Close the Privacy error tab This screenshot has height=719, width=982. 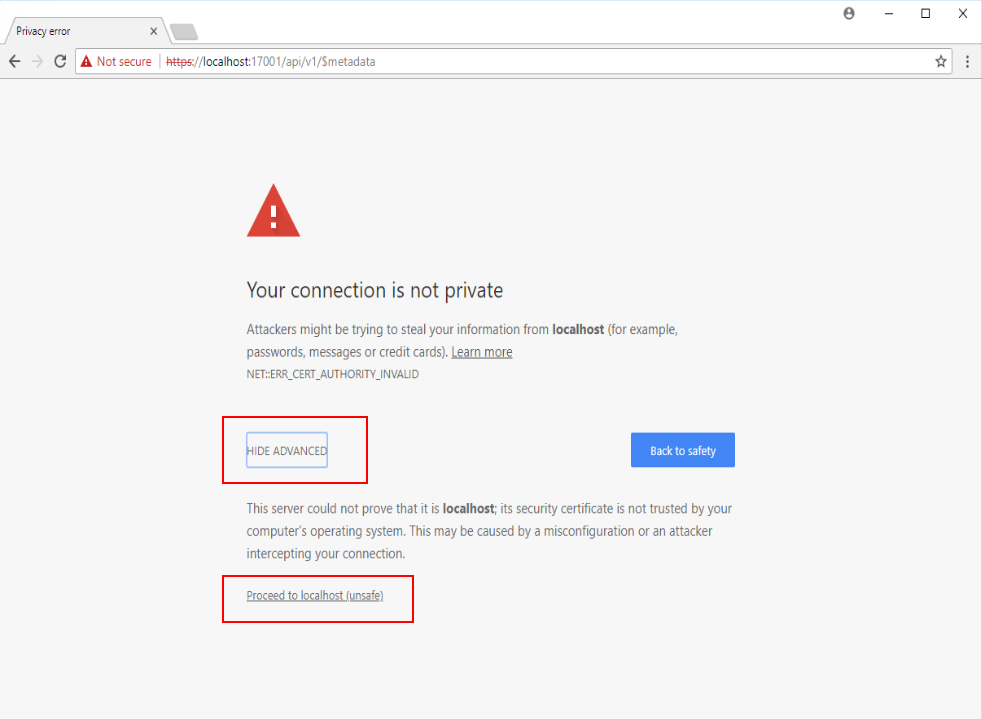click(x=153, y=31)
